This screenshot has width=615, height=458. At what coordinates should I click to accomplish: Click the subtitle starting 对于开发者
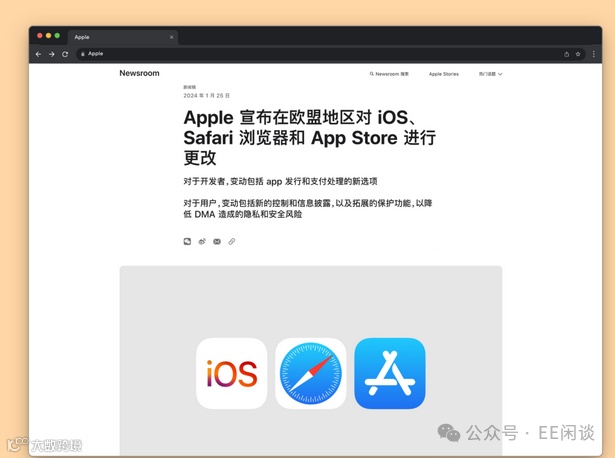pos(280,181)
